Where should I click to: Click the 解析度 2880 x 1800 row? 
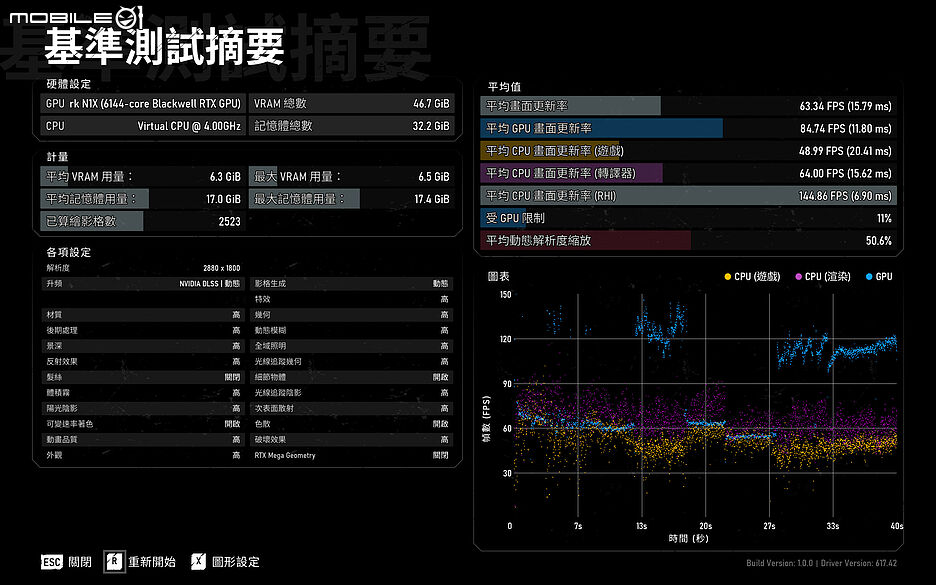coord(143,268)
